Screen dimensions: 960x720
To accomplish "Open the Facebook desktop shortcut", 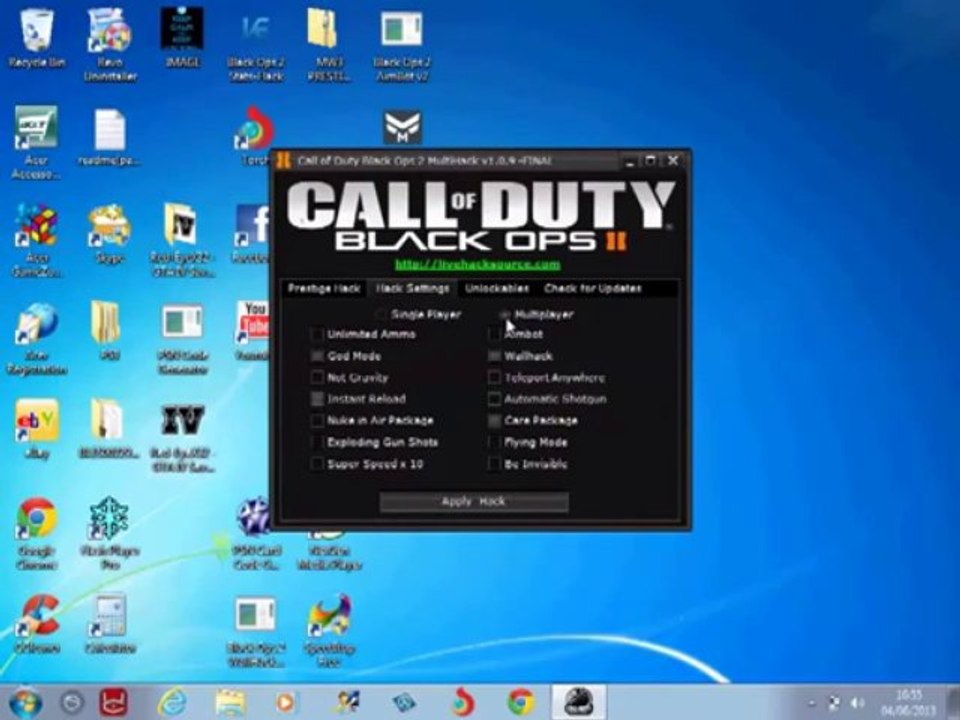I will (252, 234).
